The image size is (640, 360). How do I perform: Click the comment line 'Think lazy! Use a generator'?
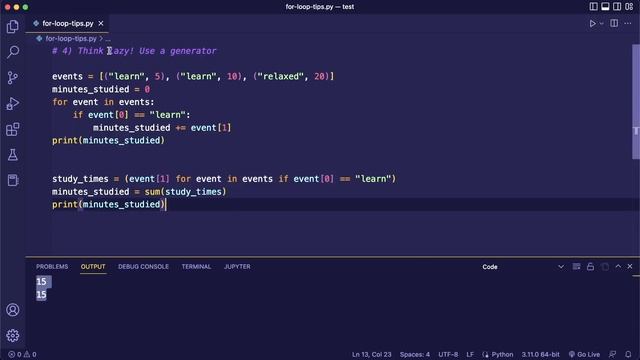pyautogui.click(x=134, y=51)
